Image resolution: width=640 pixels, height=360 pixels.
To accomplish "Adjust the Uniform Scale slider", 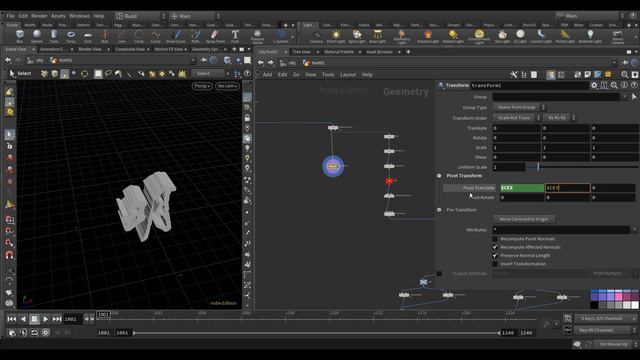I will coord(582,167).
